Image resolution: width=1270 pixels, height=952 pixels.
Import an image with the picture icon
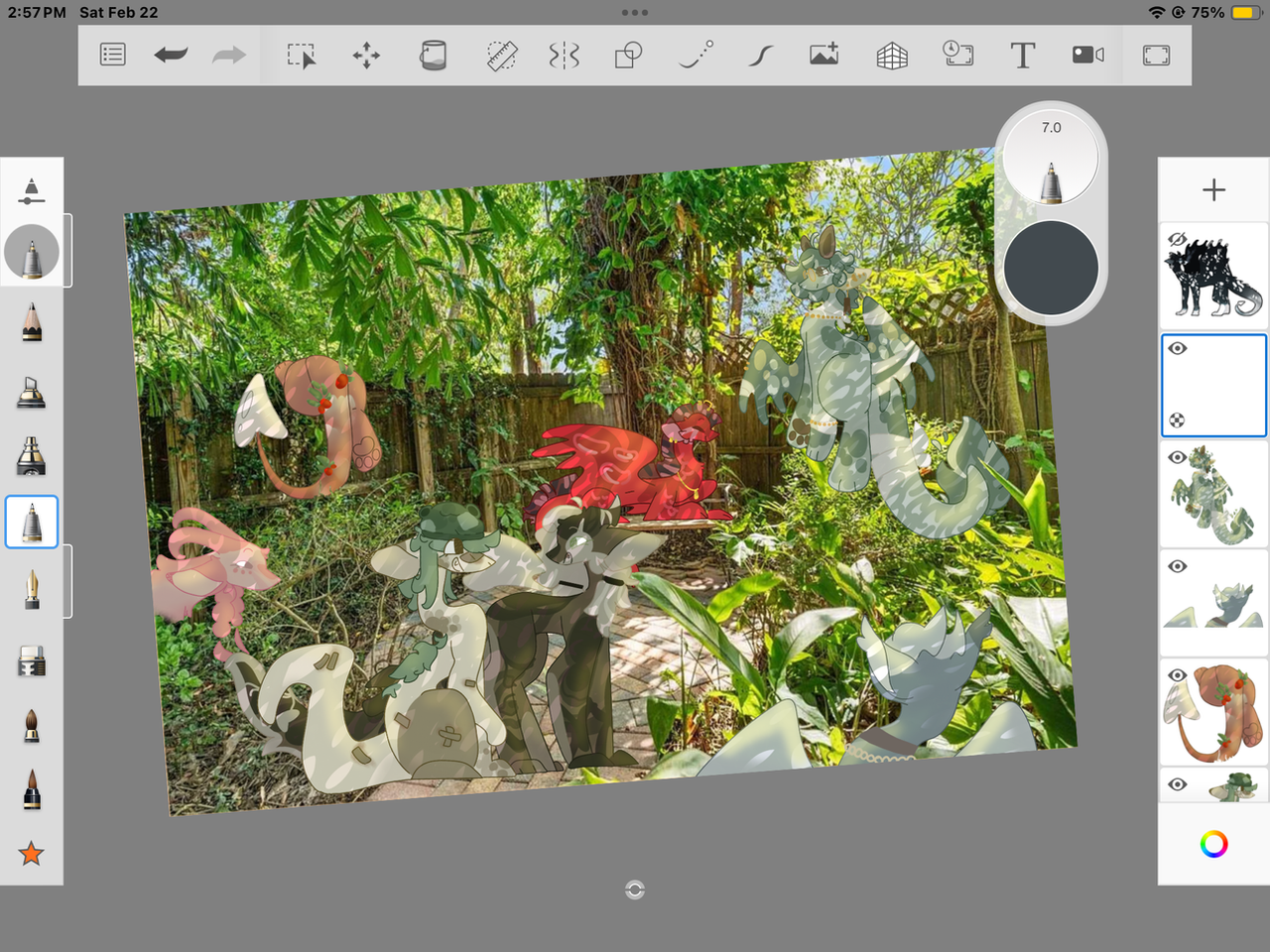825,55
